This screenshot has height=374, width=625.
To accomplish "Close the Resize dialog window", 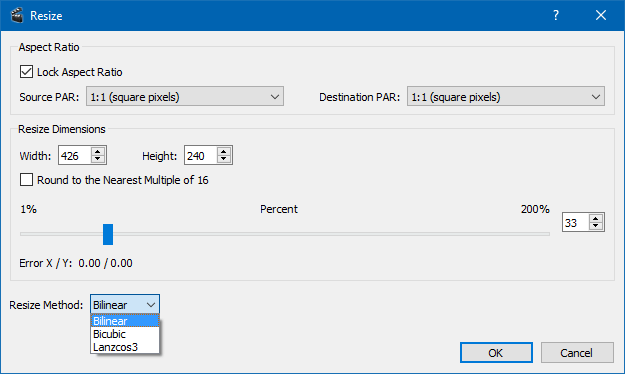I will (x=601, y=16).
